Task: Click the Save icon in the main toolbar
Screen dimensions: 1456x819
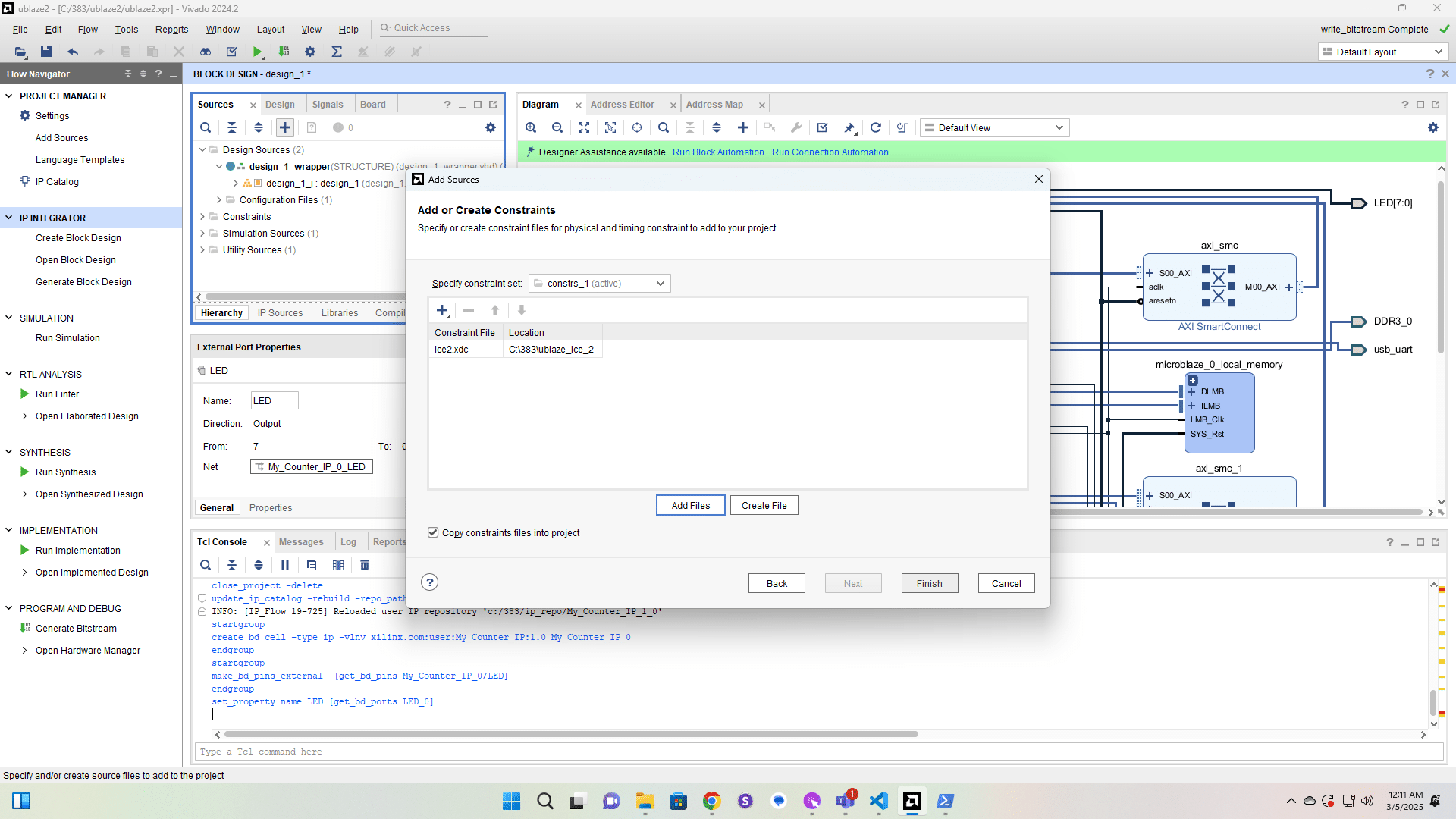Action: (x=46, y=52)
